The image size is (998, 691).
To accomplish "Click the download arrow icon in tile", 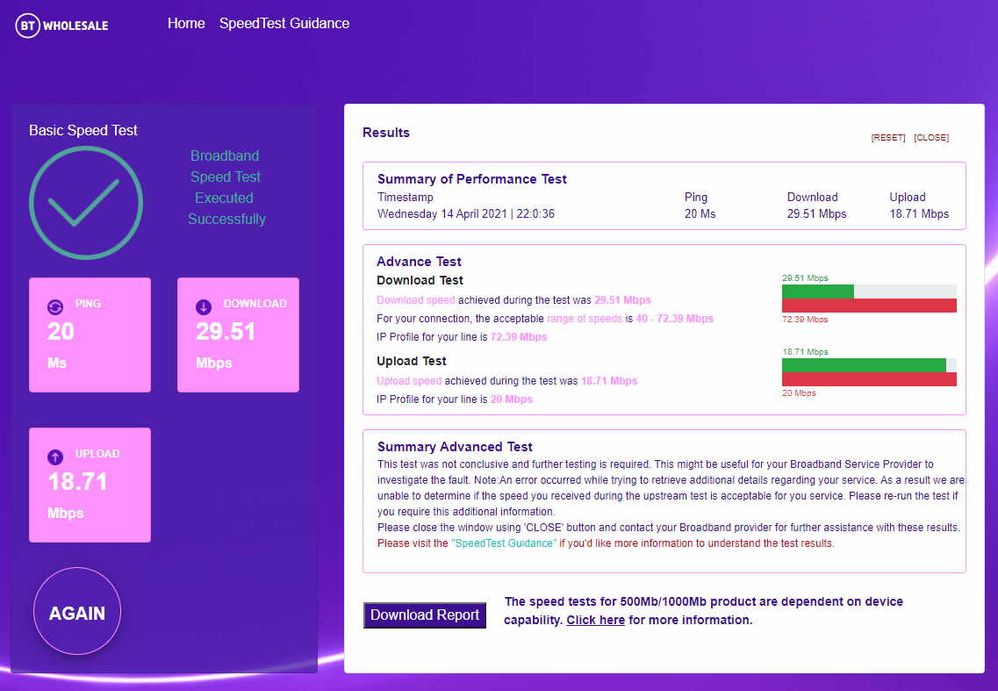I will pyautogui.click(x=204, y=307).
